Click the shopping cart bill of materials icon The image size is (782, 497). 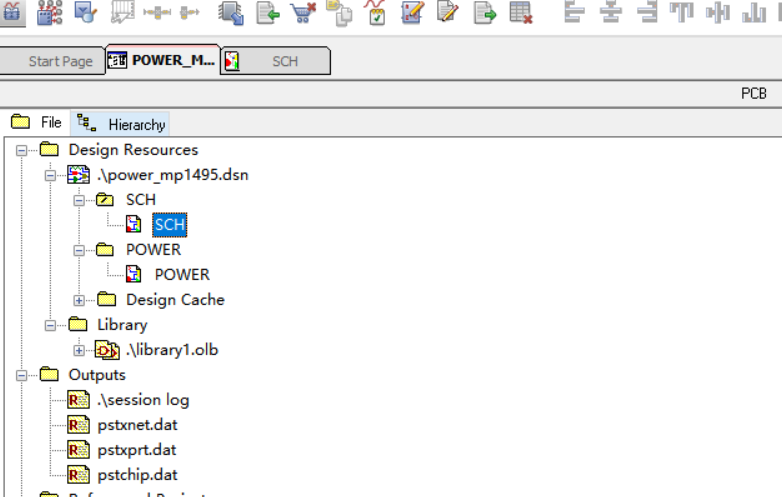[301, 12]
